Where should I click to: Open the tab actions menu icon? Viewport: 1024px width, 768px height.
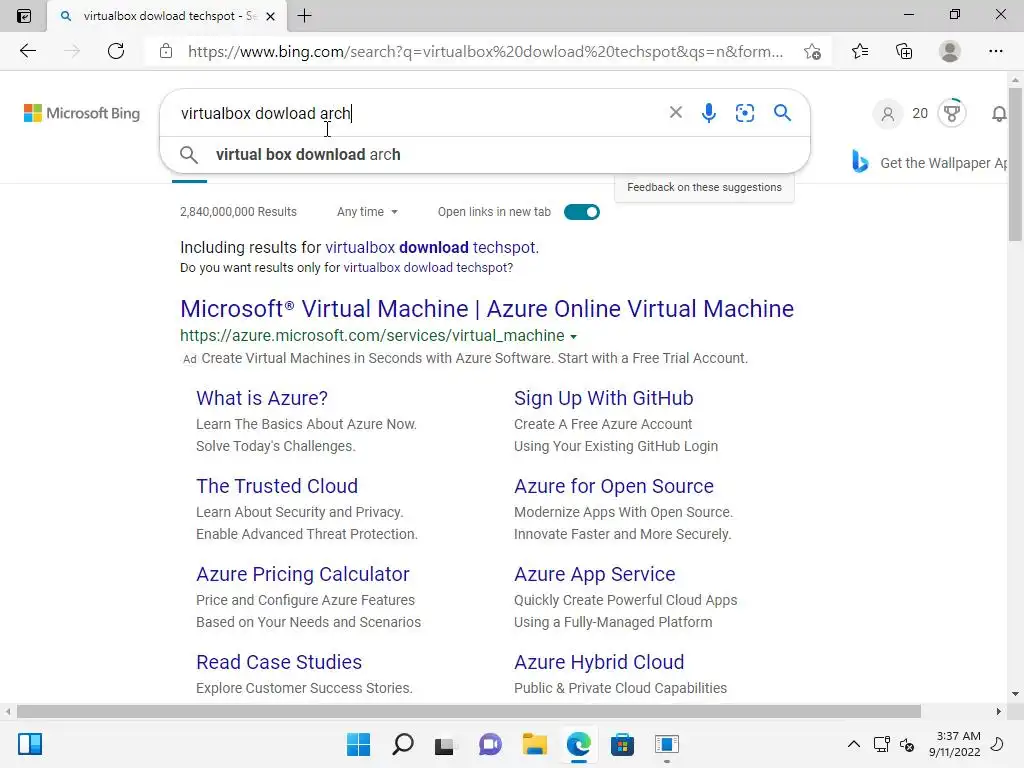coord(24,16)
